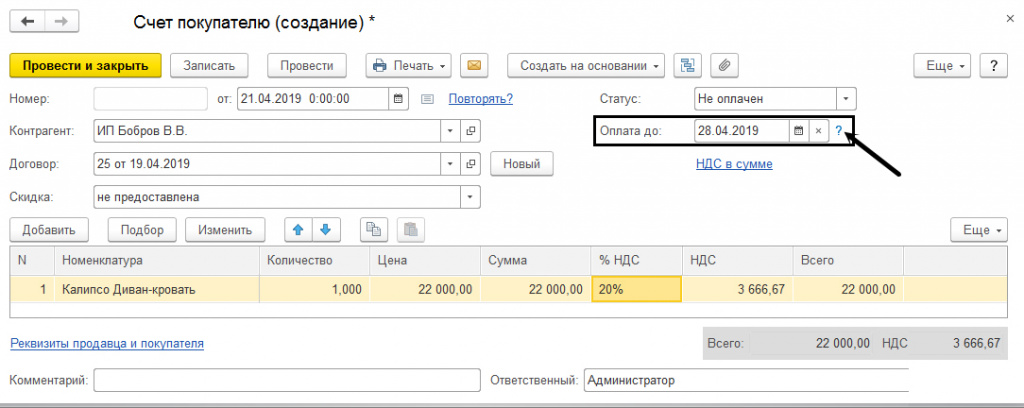The image size is (1024, 408).
Task: Expand the Скидка dropdown
Action: [471, 197]
